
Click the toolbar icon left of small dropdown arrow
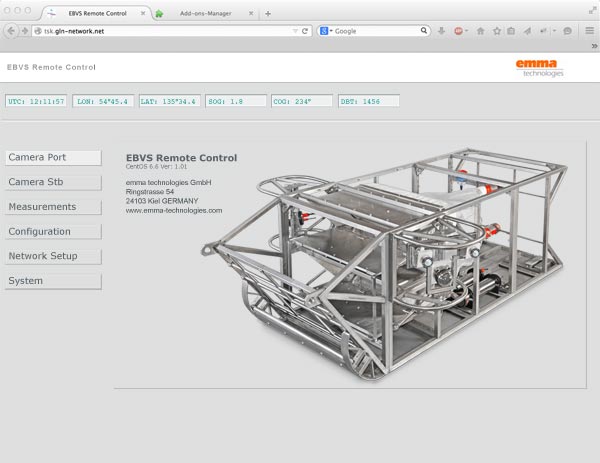(544, 31)
